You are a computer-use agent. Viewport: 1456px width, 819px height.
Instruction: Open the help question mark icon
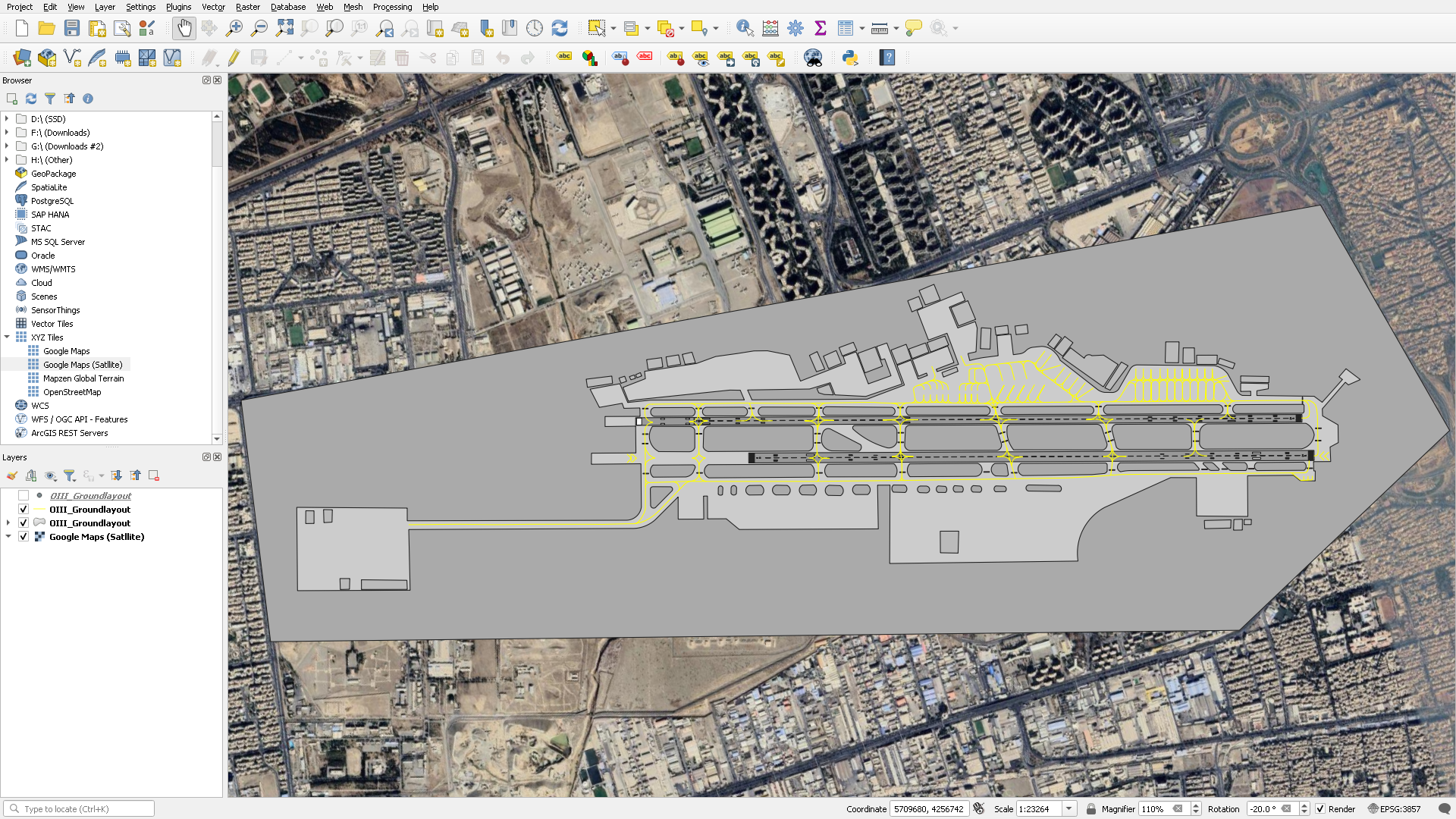[x=887, y=58]
